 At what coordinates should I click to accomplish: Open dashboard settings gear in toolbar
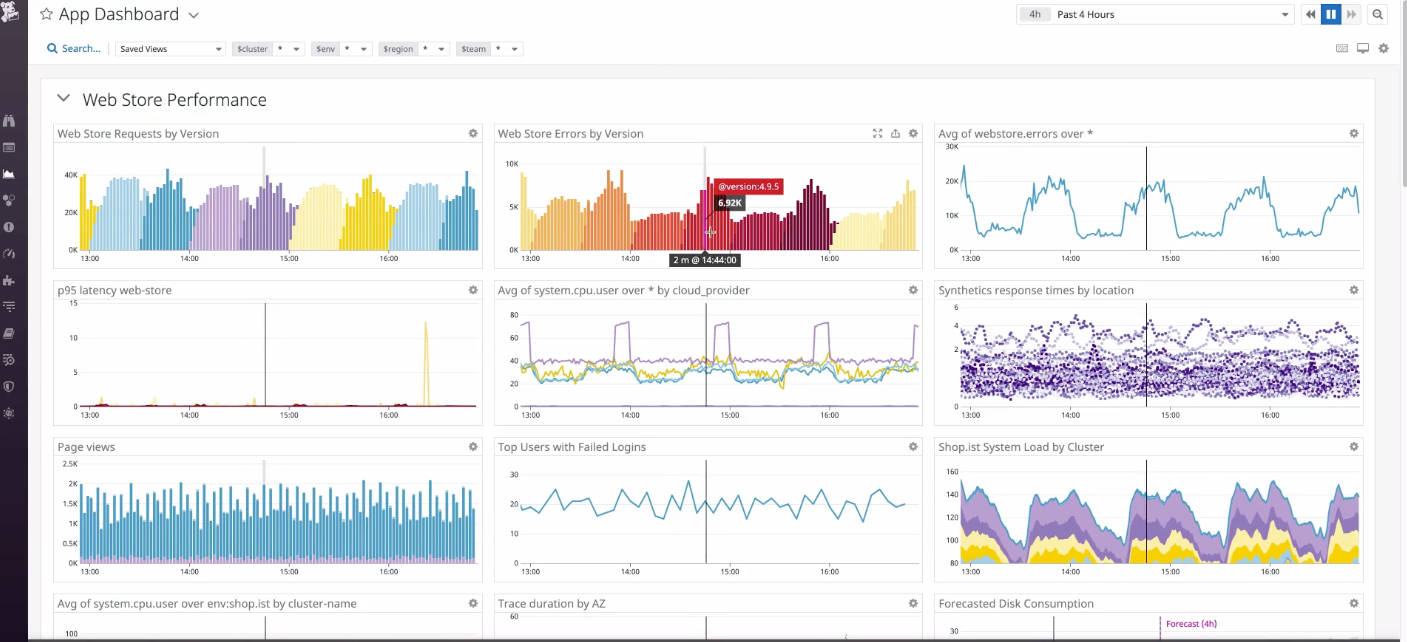1384,49
